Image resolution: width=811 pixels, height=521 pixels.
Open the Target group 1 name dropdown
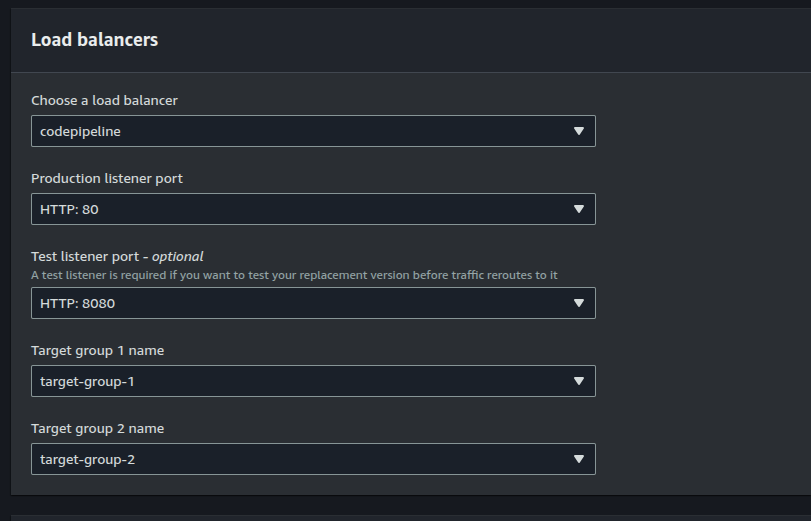pyautogui.click(x=313, y=381)
